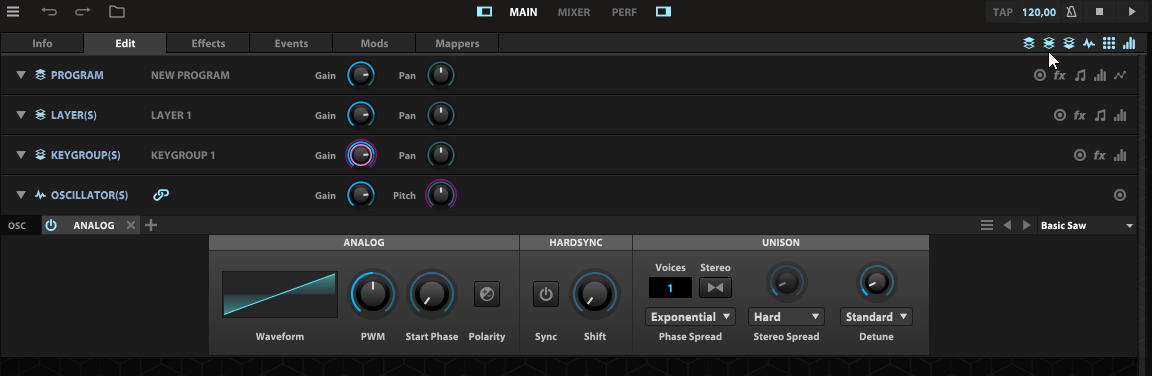Show LAYER(S) row modulation bars icon
The image size is (1152, 376).
pyautogui.click(x=1120, y=115)
